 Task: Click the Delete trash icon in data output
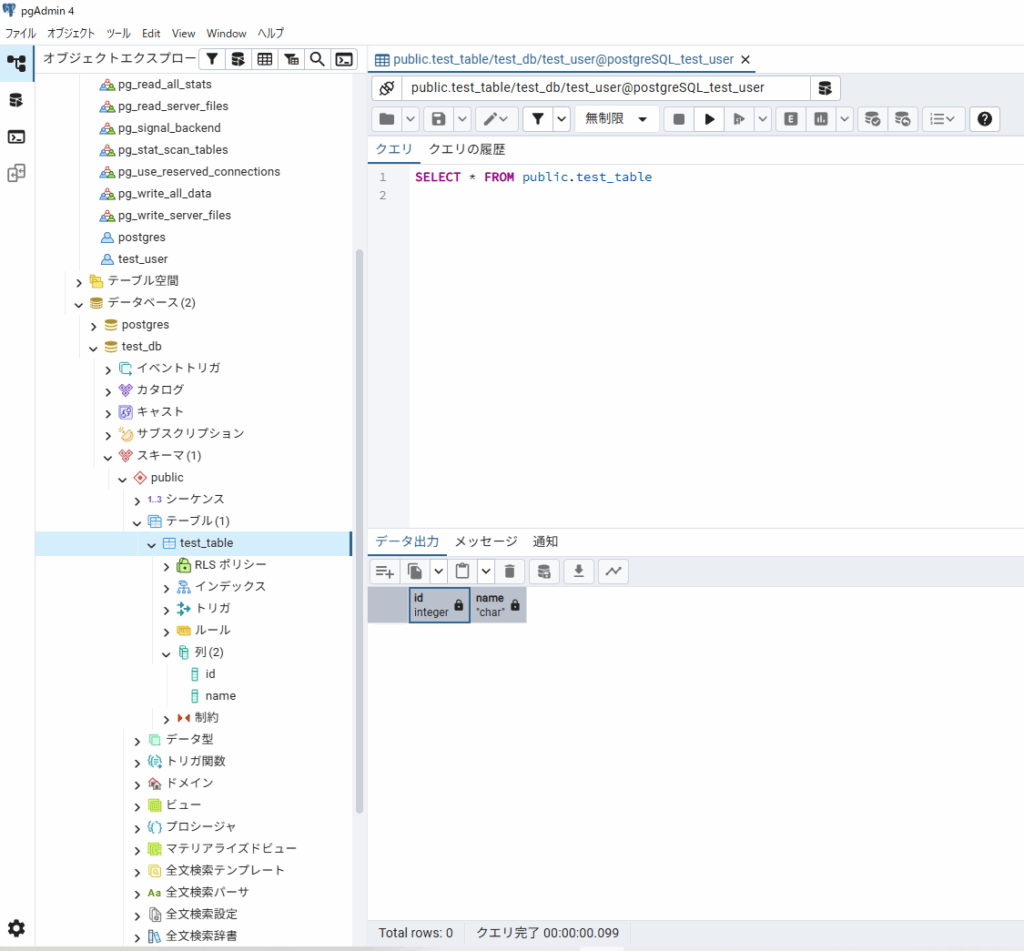pos(510,572)
